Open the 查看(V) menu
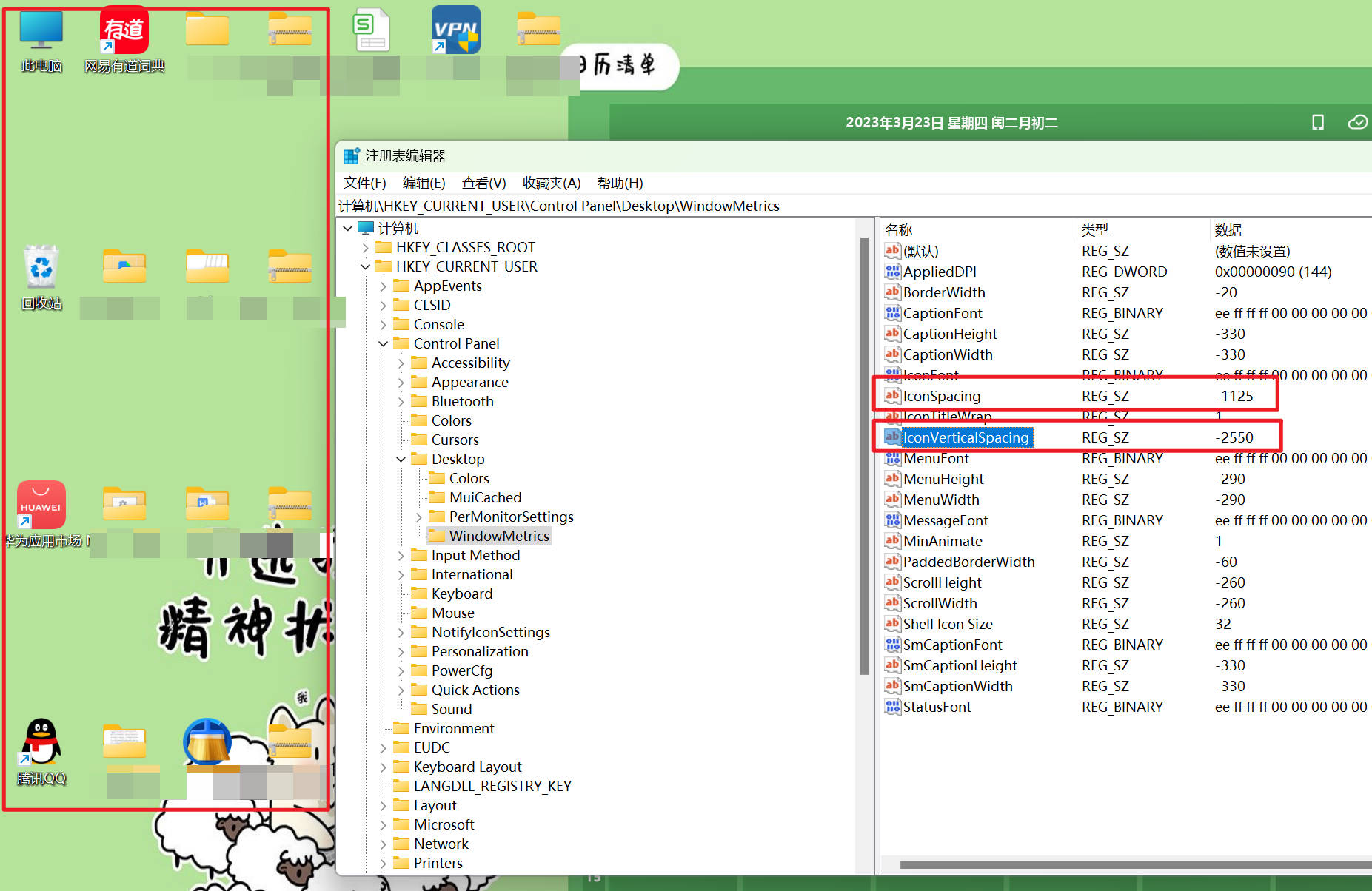This screenshot has height=891, width=1372. [484, 183]
